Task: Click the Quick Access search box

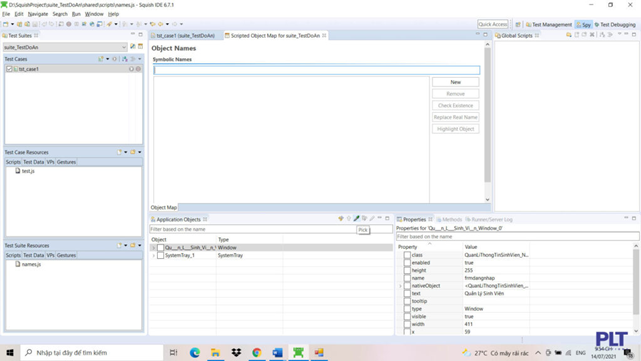Action: 493,24
